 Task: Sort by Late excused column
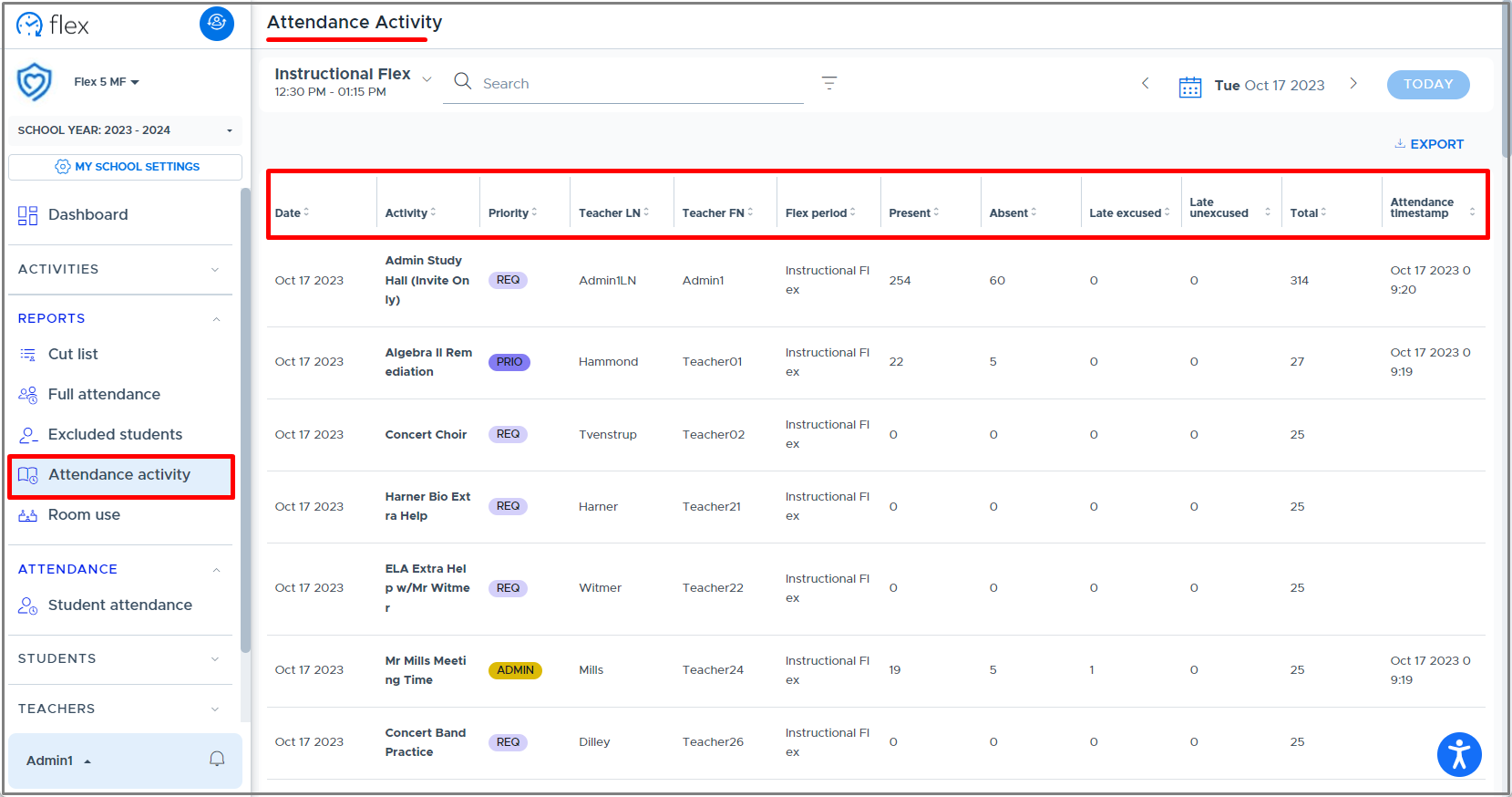coord(1167,212)
